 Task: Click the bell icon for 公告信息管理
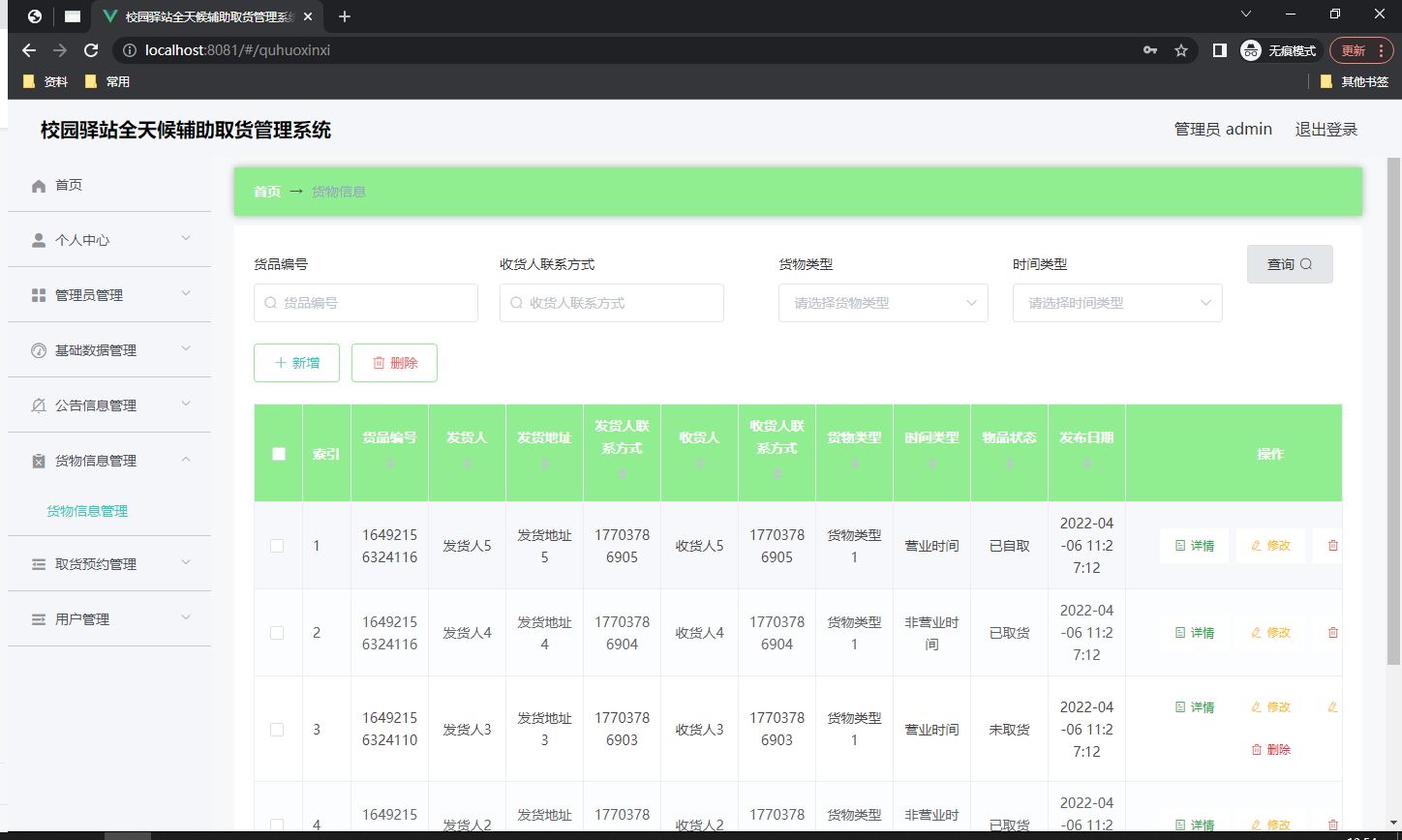pos(39,405)
